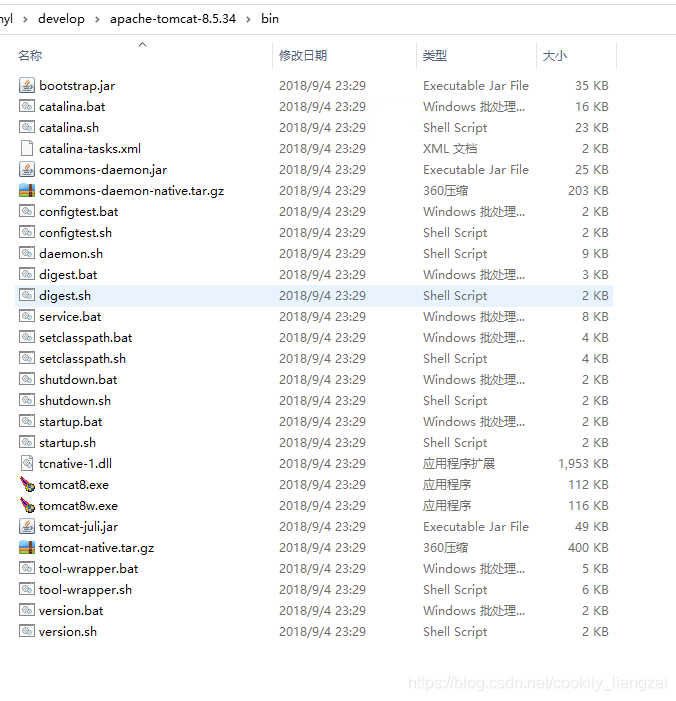Expand breadcrumb chevron before develop
The height and width of the screenshot is (701, 676).
pyautogui.click(x=25, y=19)
